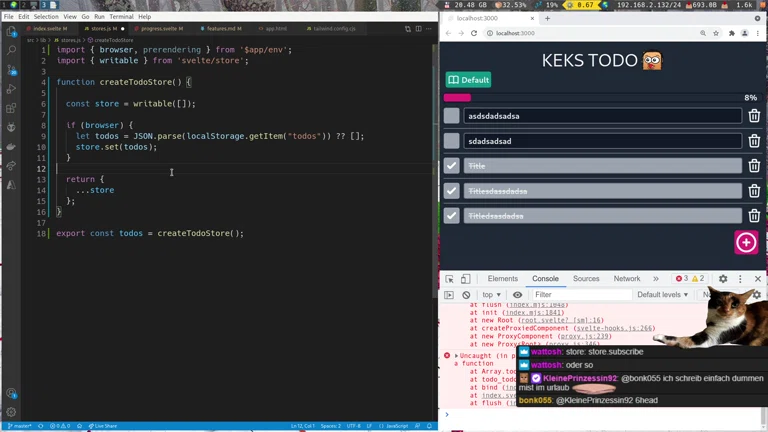The image size is (768, 432).
Task: Uncheck the 'Titledsasdadsa' todo checkbox
Action: coord(452,216)
